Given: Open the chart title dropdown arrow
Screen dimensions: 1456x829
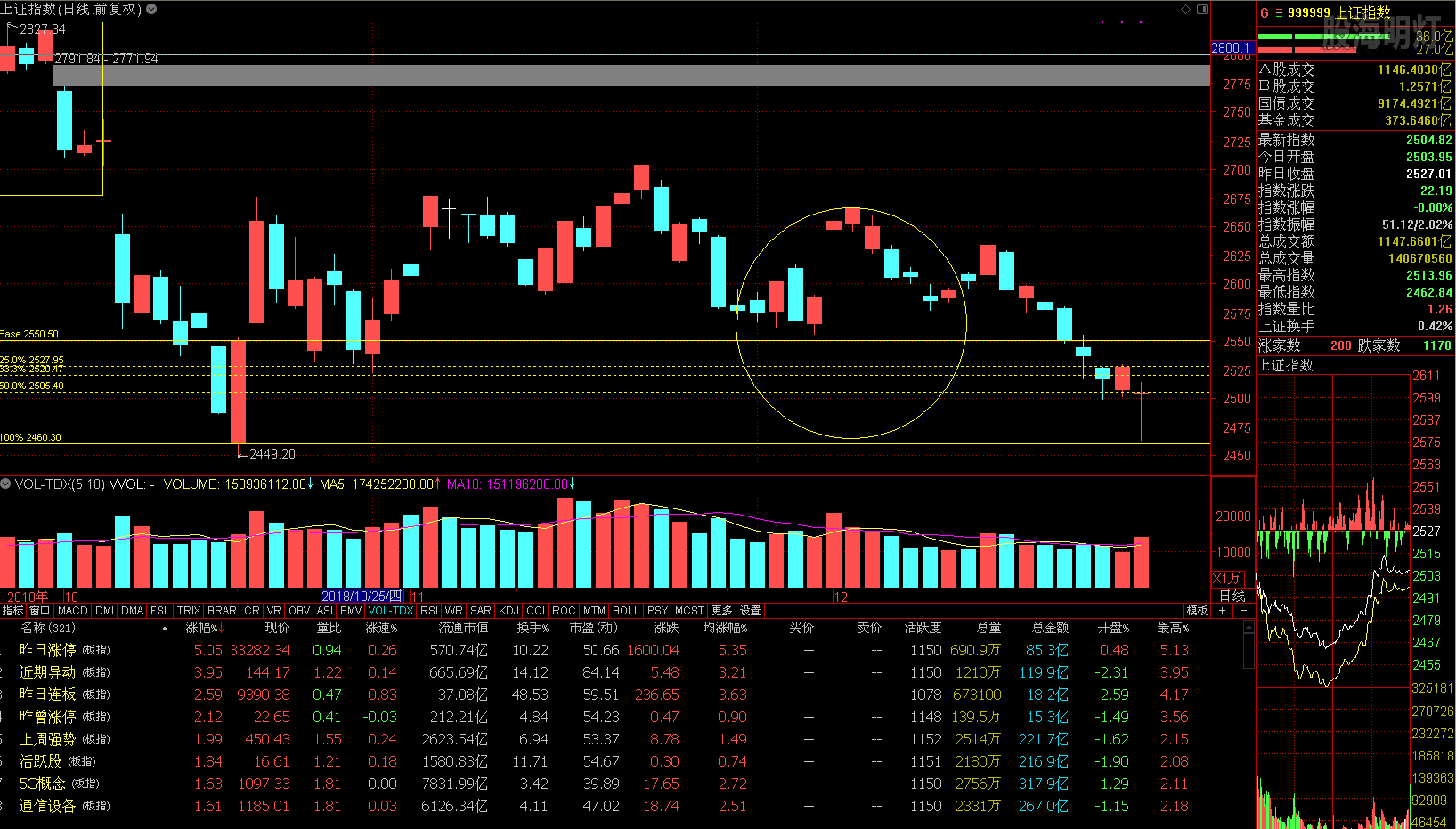Looking at the screenshot, I should (151, 9).
